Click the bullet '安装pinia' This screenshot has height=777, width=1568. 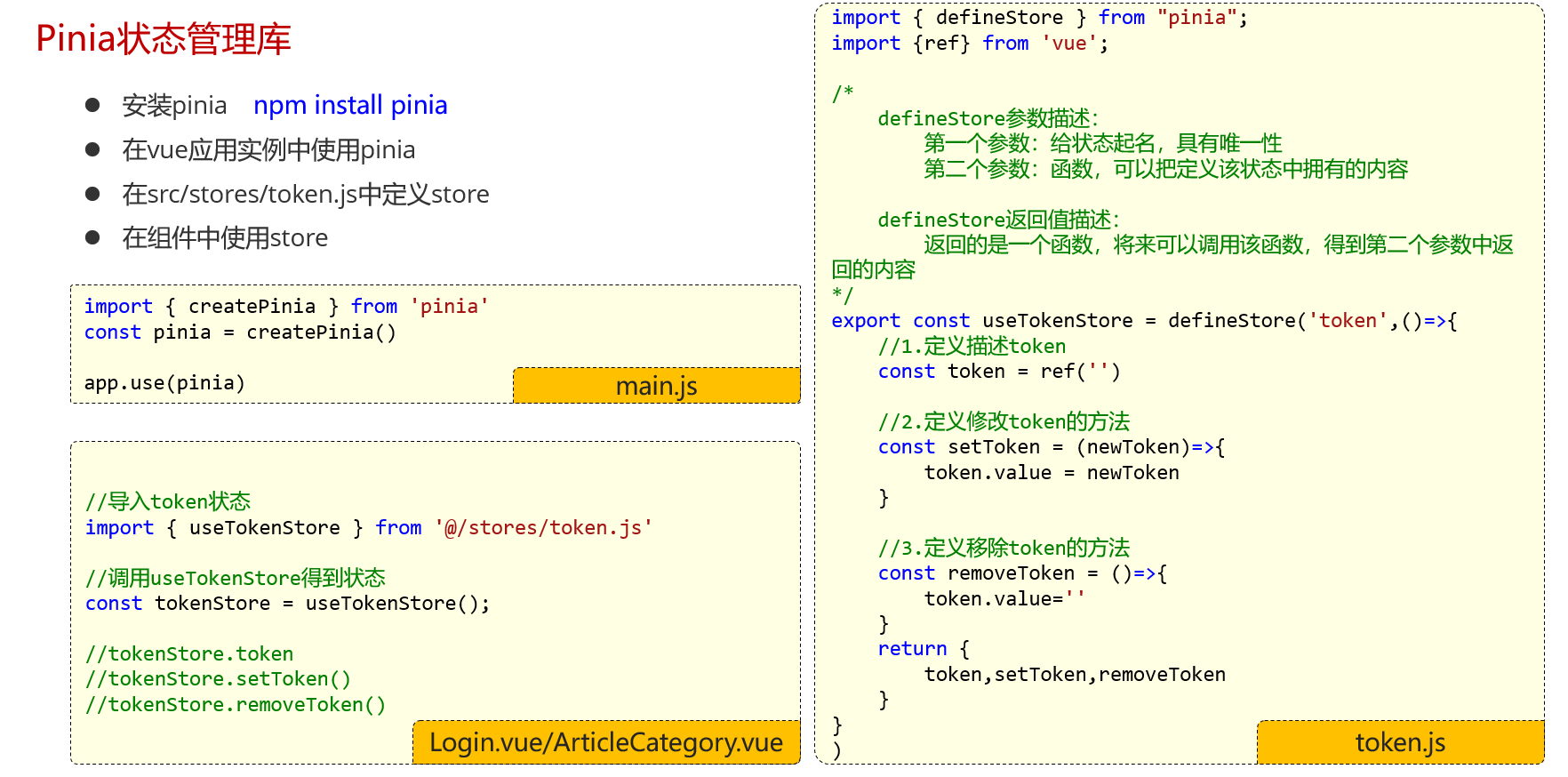[x=174, y=106]
